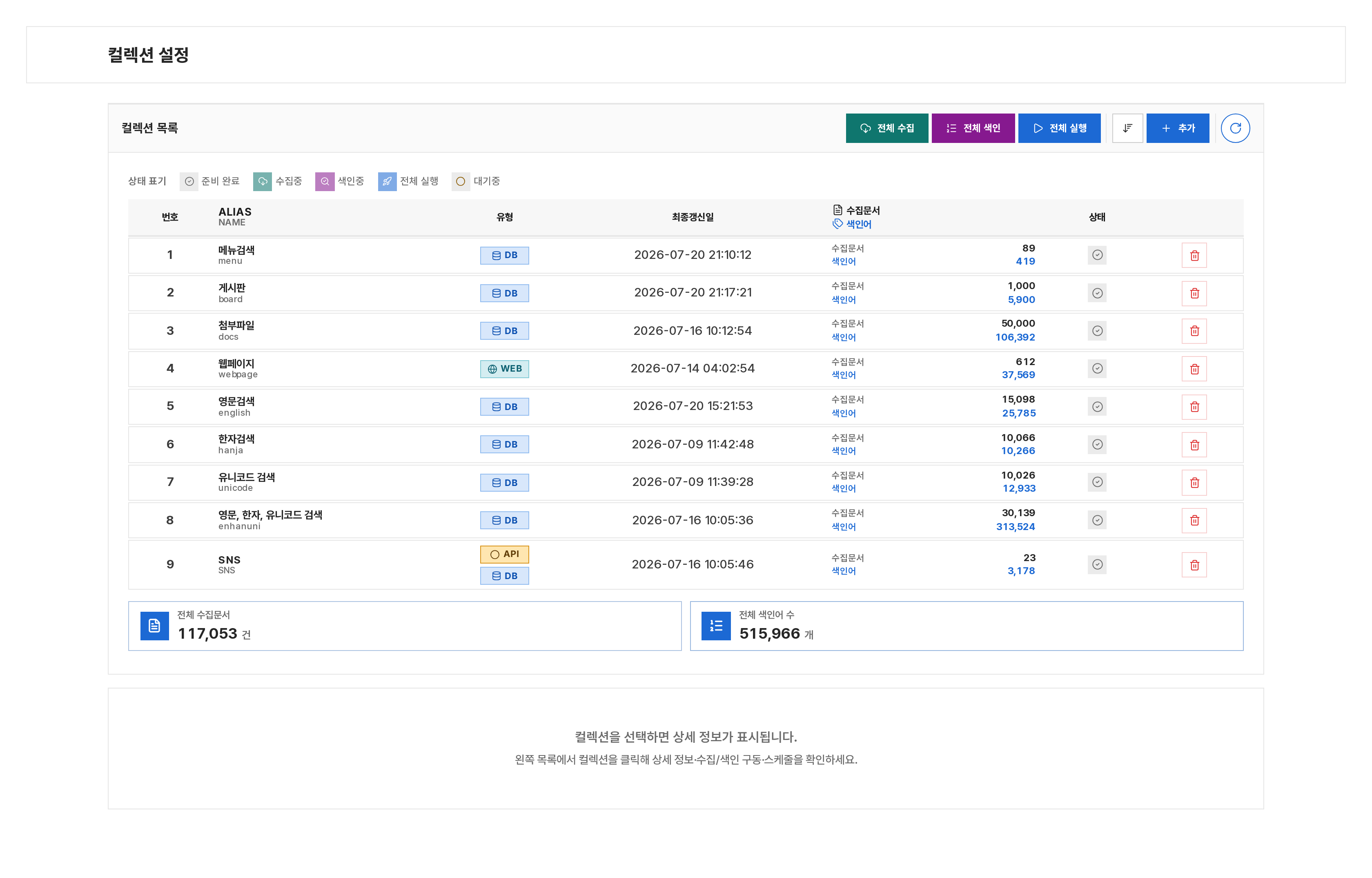Click the refresh circular arrow icon

pyautogui.click(x=1235, y=128)
